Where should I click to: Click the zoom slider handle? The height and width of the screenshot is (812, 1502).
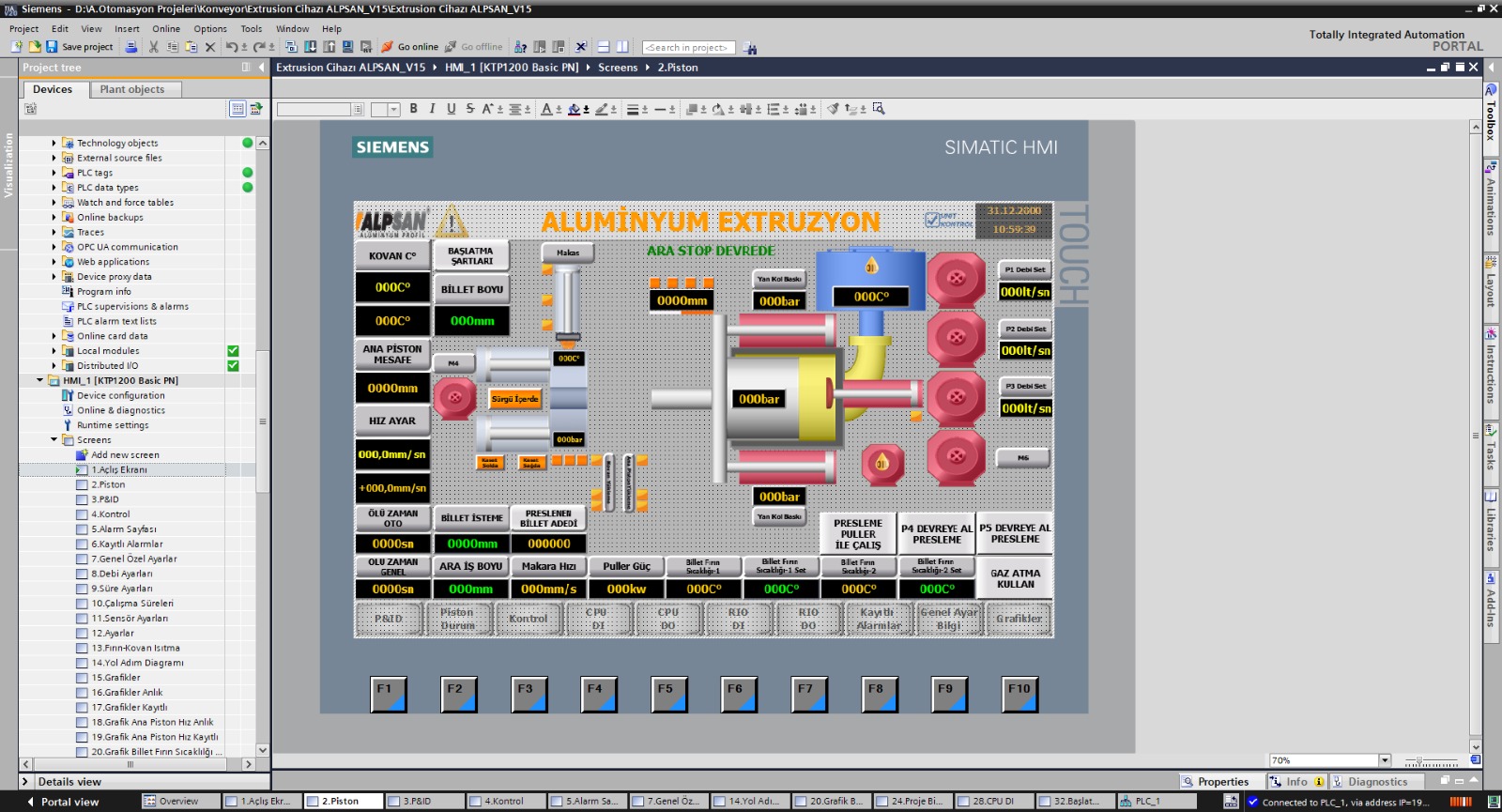[x=1418, y=761]
